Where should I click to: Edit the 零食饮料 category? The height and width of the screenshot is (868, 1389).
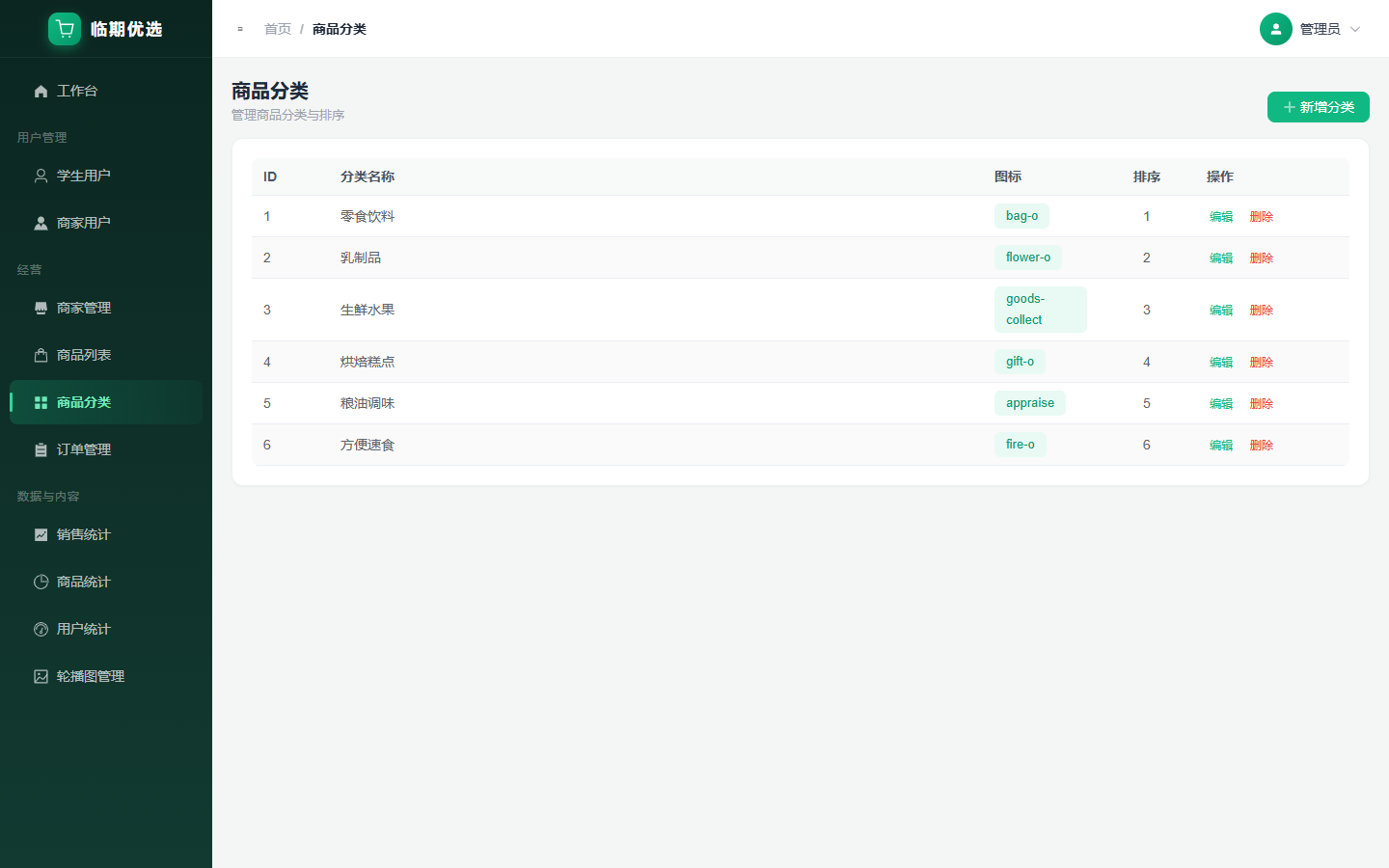(x=1221, y=216)
